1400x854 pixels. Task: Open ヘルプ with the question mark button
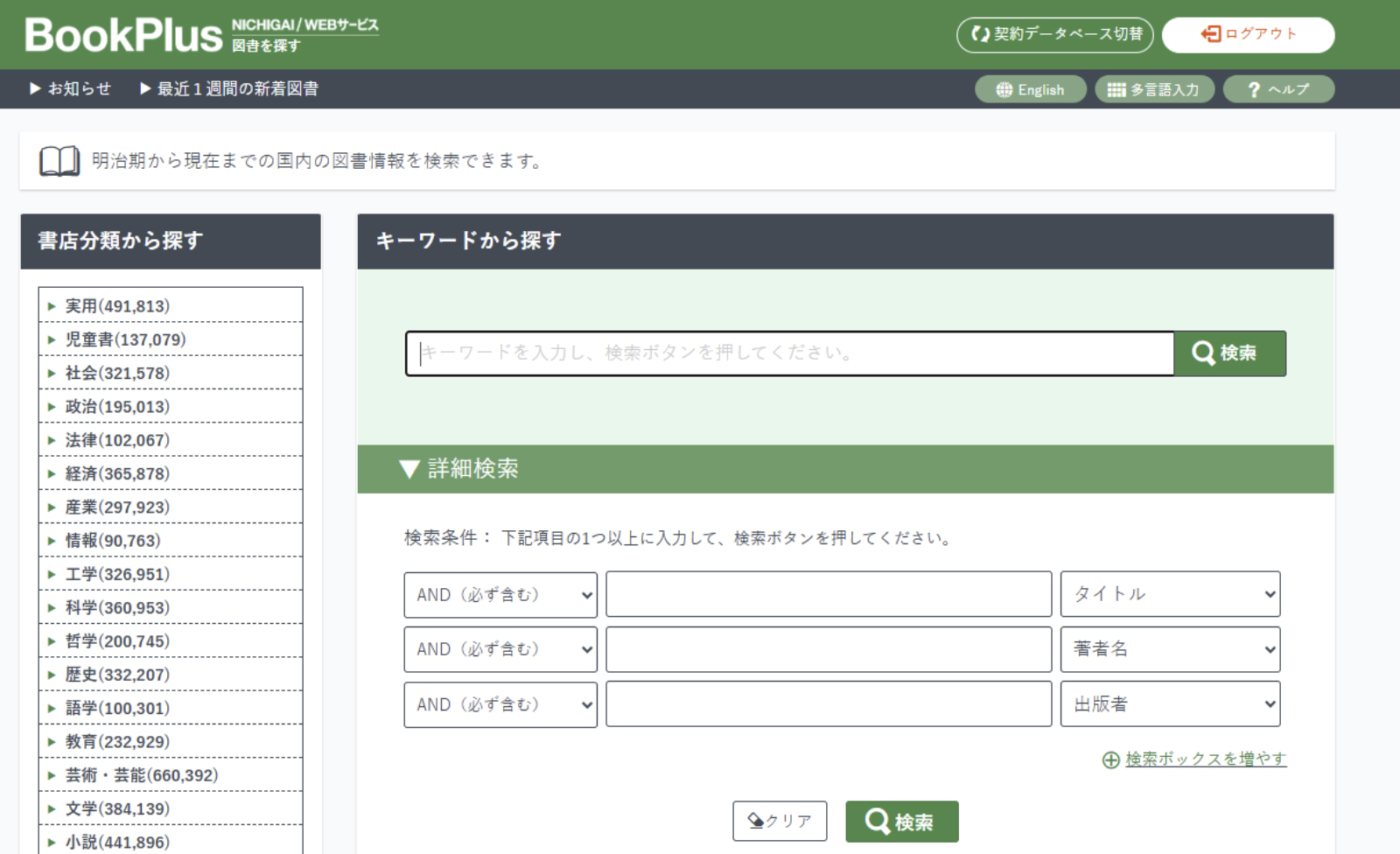pyautogui.click(x=1277, y=89)
